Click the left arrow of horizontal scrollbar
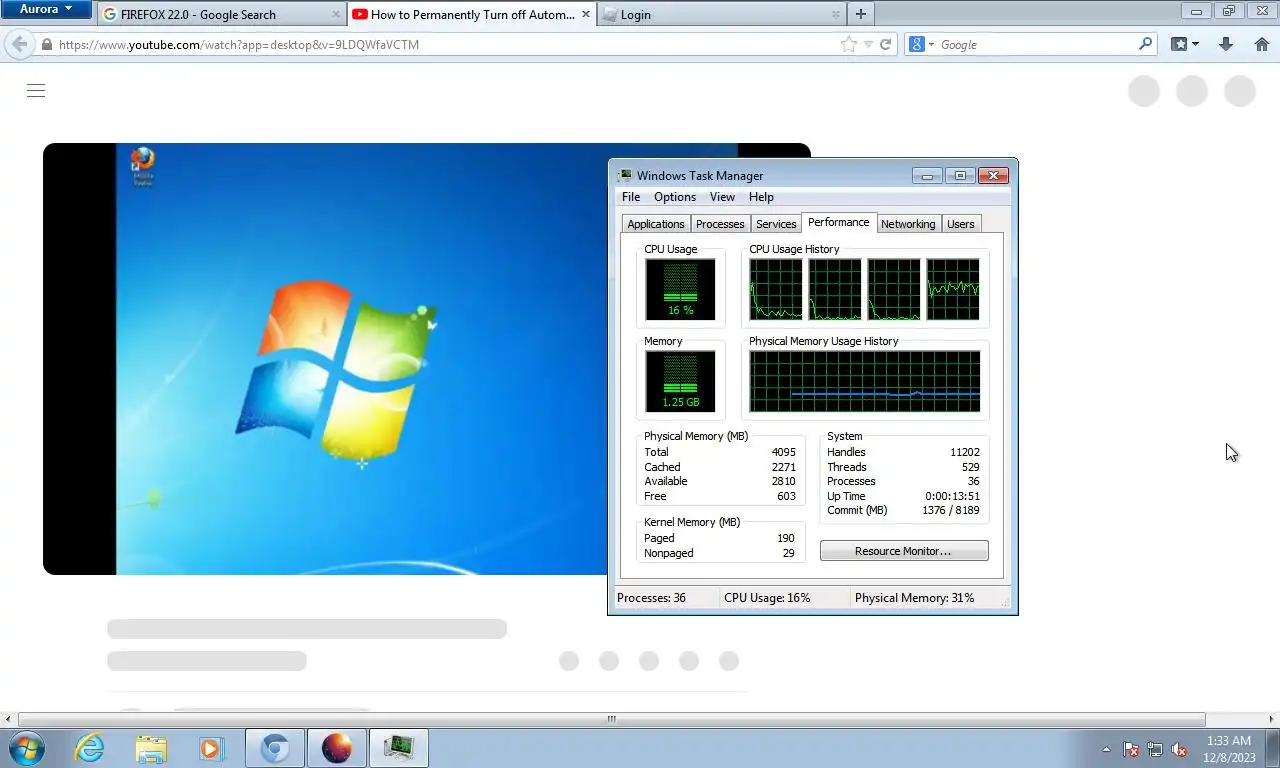 (8, 719)
